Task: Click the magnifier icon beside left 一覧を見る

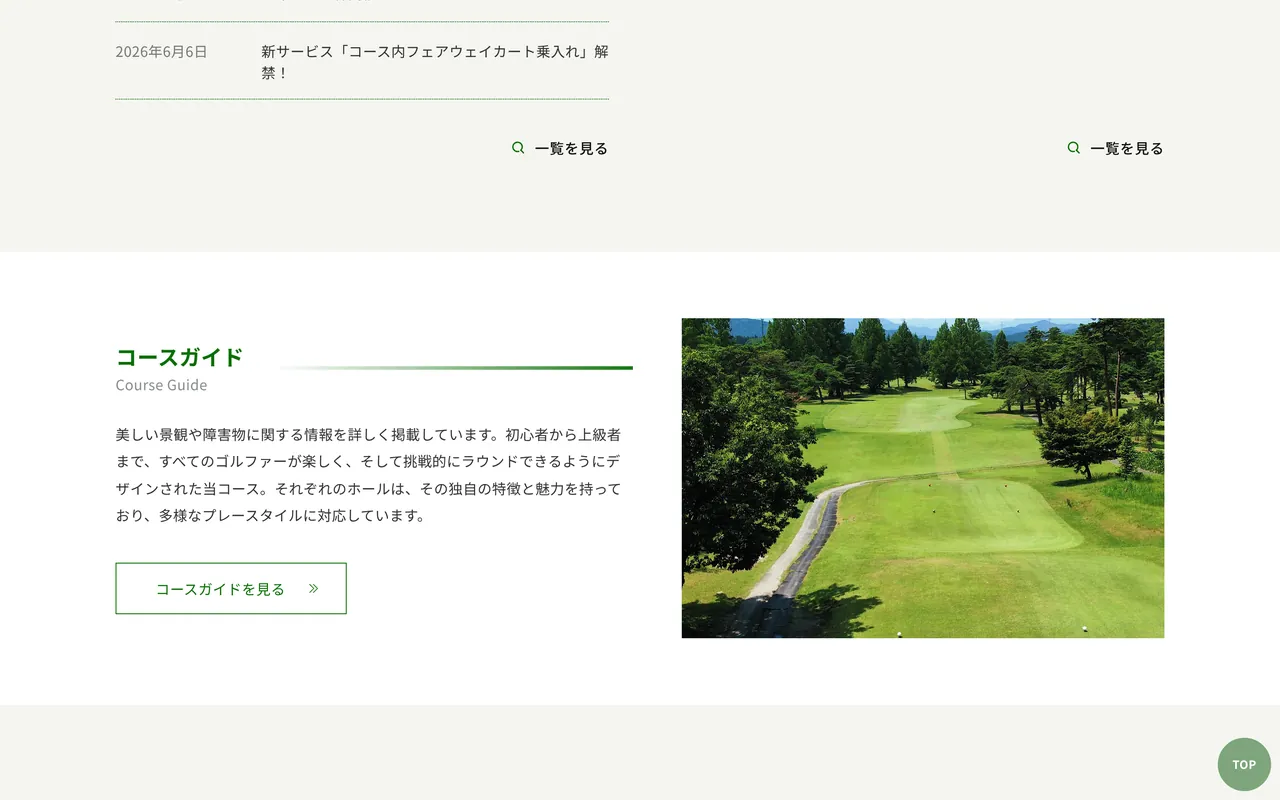Action: [518, 148]
